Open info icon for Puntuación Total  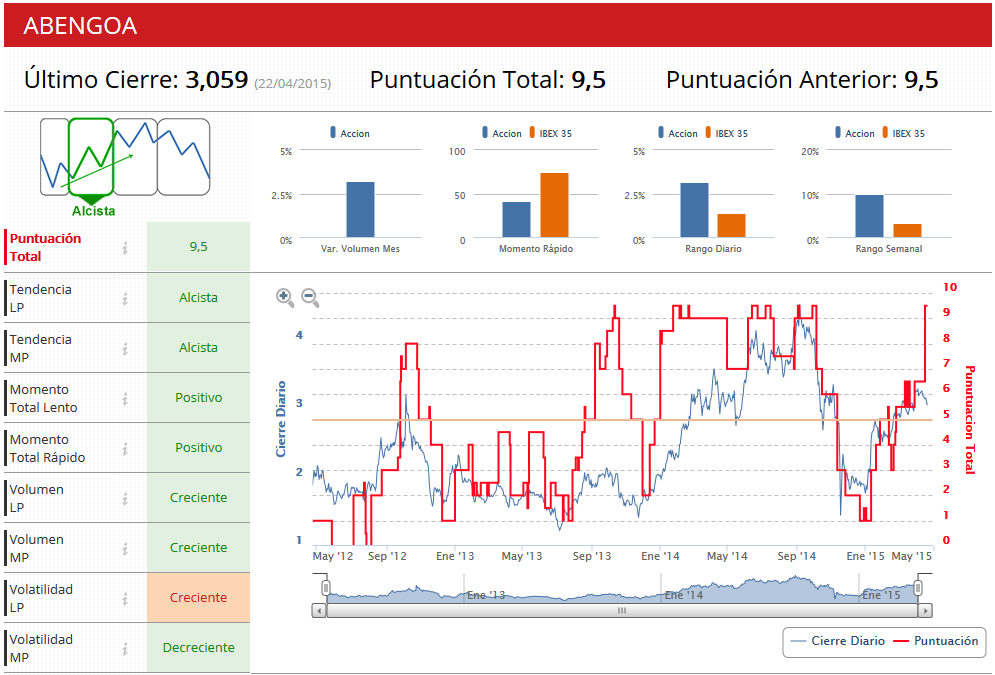pyautogui.click(x=125, y=247)
